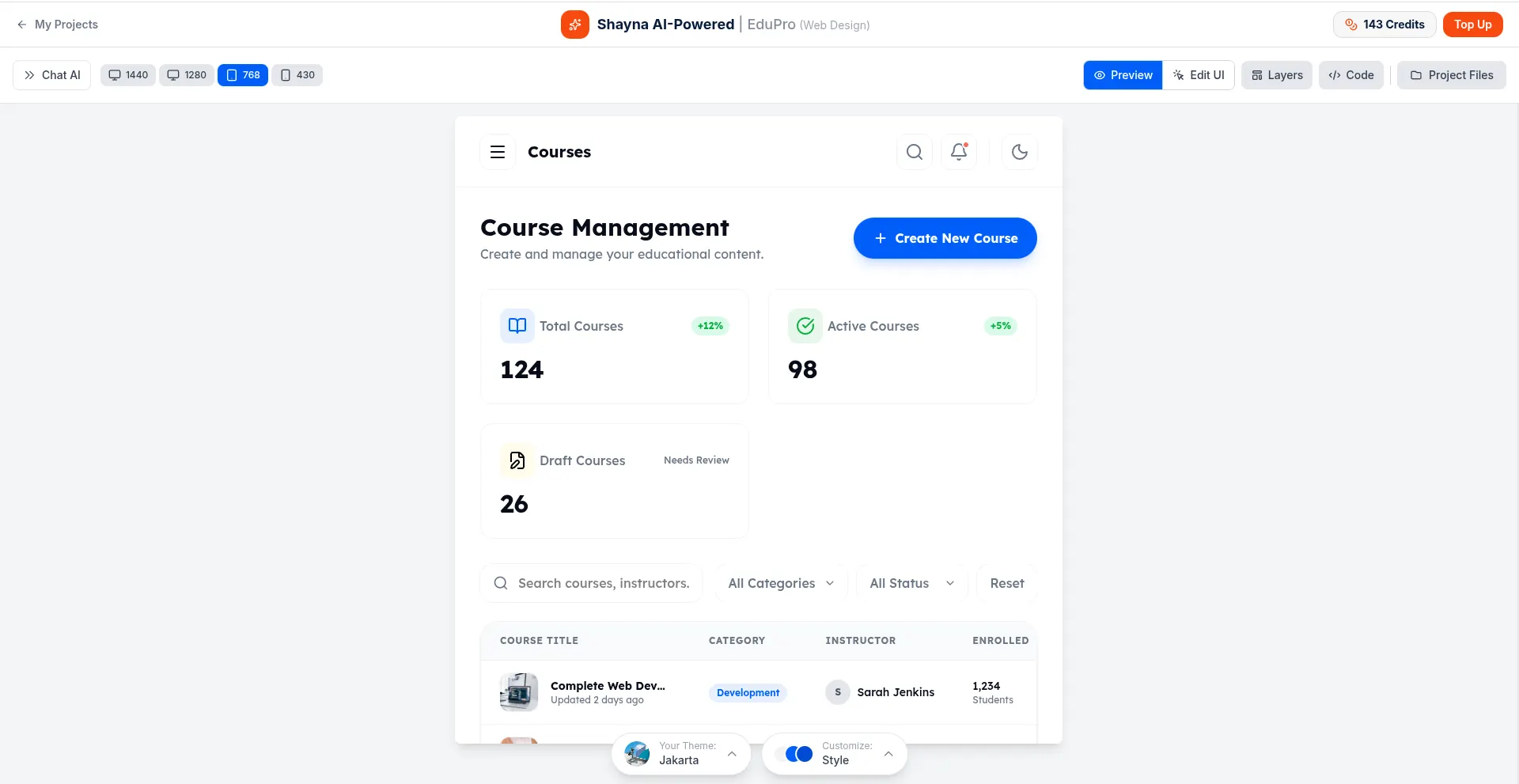Select the 1280 viewport width
Viewport: 1519px width, 784px height.
187,75
